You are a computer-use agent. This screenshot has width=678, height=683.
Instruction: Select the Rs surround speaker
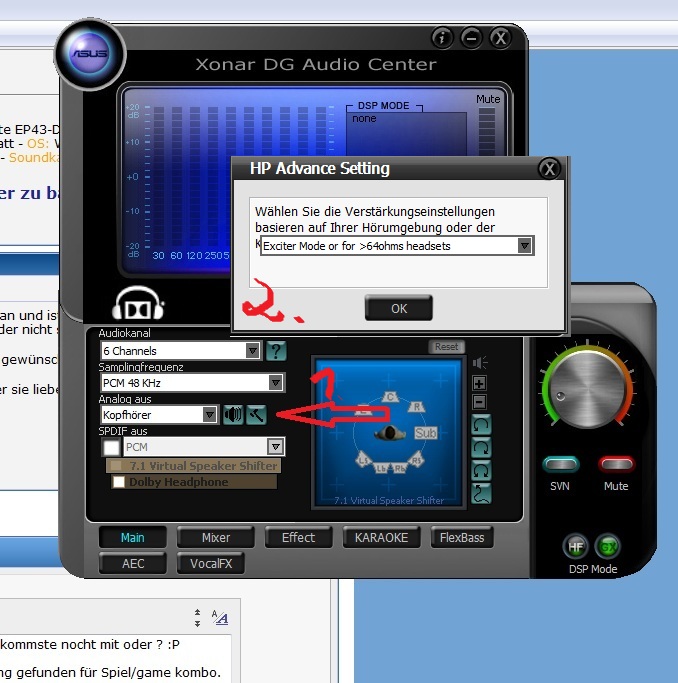(417, 460)
